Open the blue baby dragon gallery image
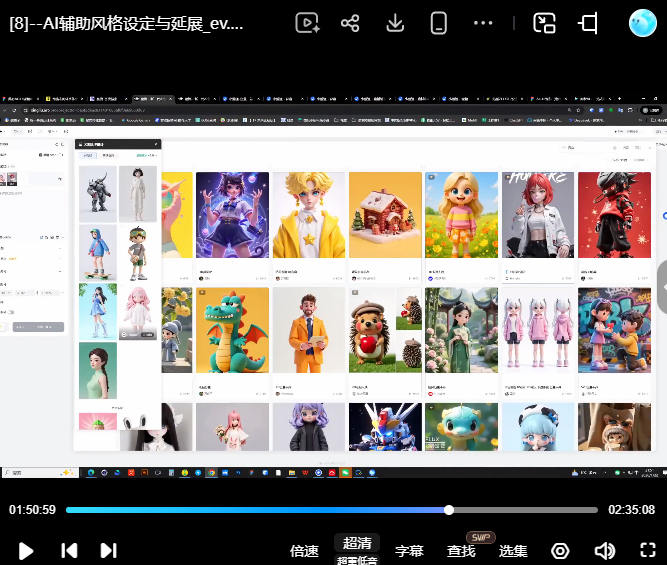Image resolution: width=667 pixels, height=565 pixels. point(462,427)
